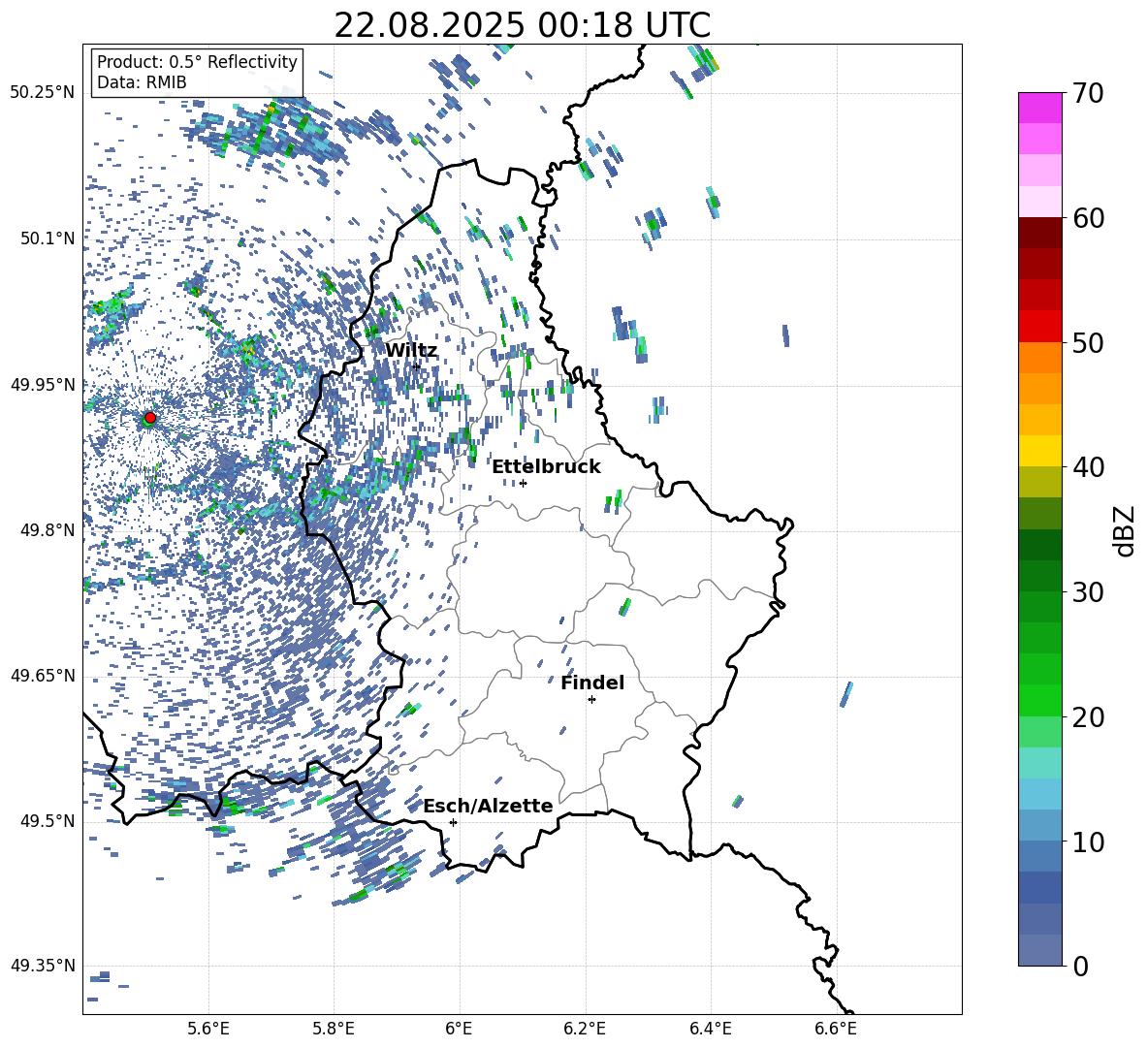The image size is (1148, 1048).
Task: Click the Ettelbruck city label
Action: [x=546, y=467]
